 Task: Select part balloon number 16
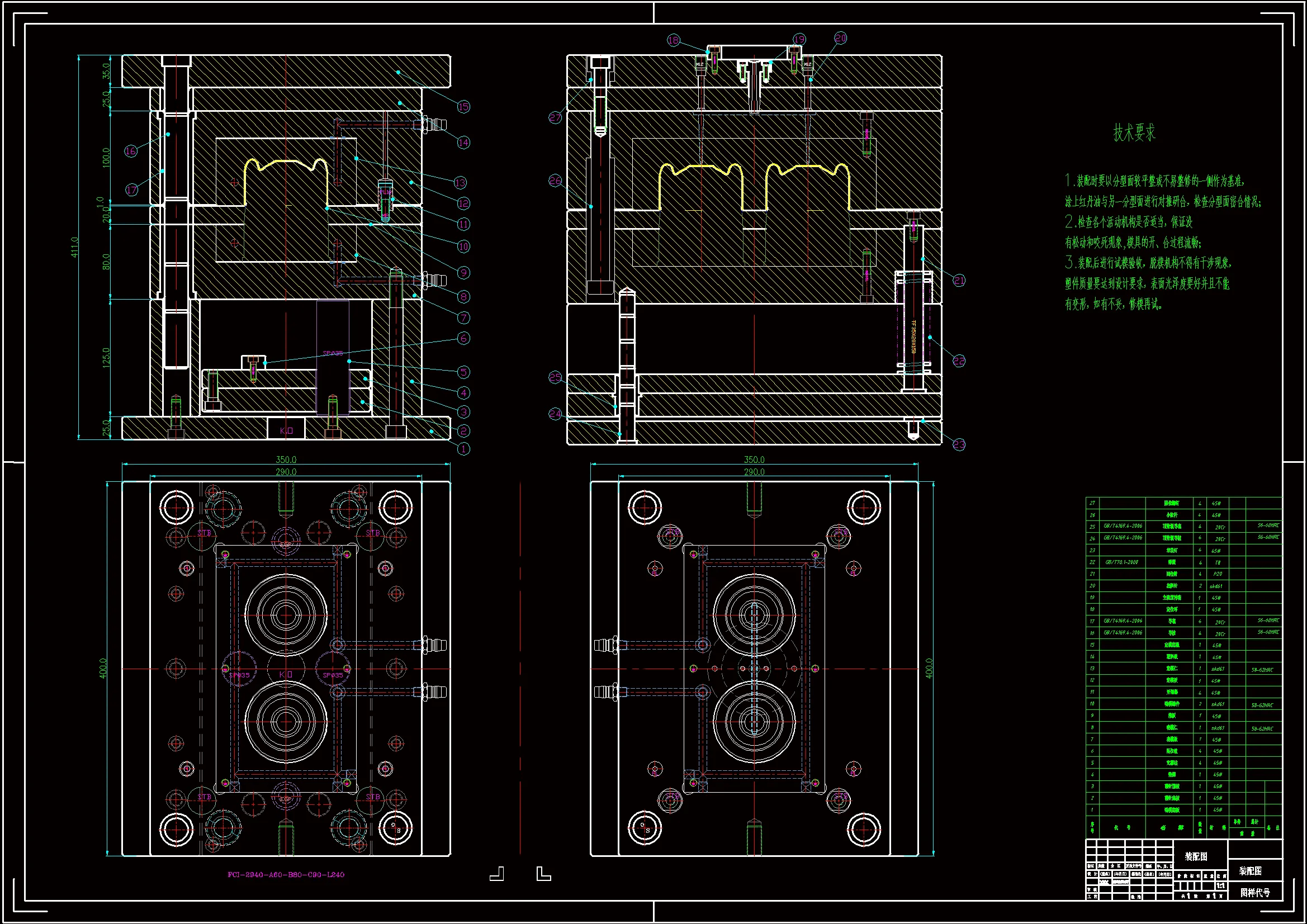click(131, 151)
